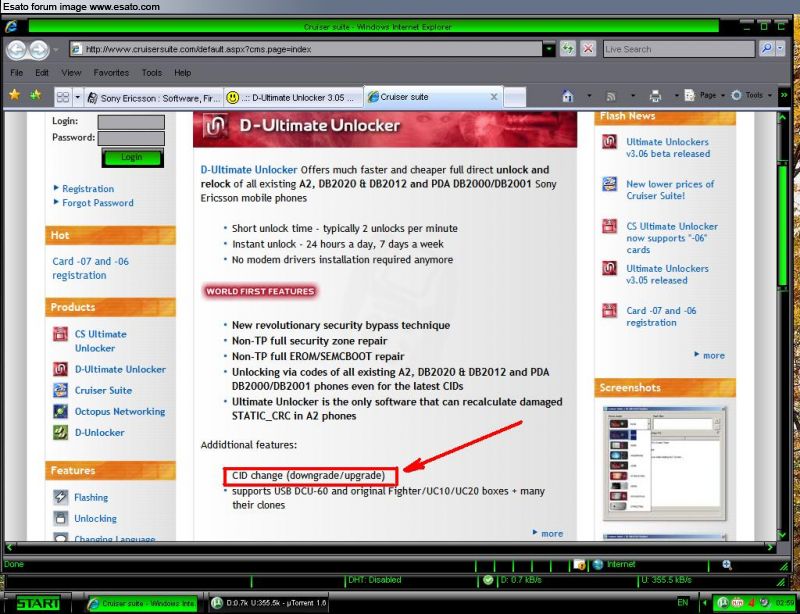Viewport: 800px width, 614px height.
Task: Click the Flashing feature icon
Action: 61,497
